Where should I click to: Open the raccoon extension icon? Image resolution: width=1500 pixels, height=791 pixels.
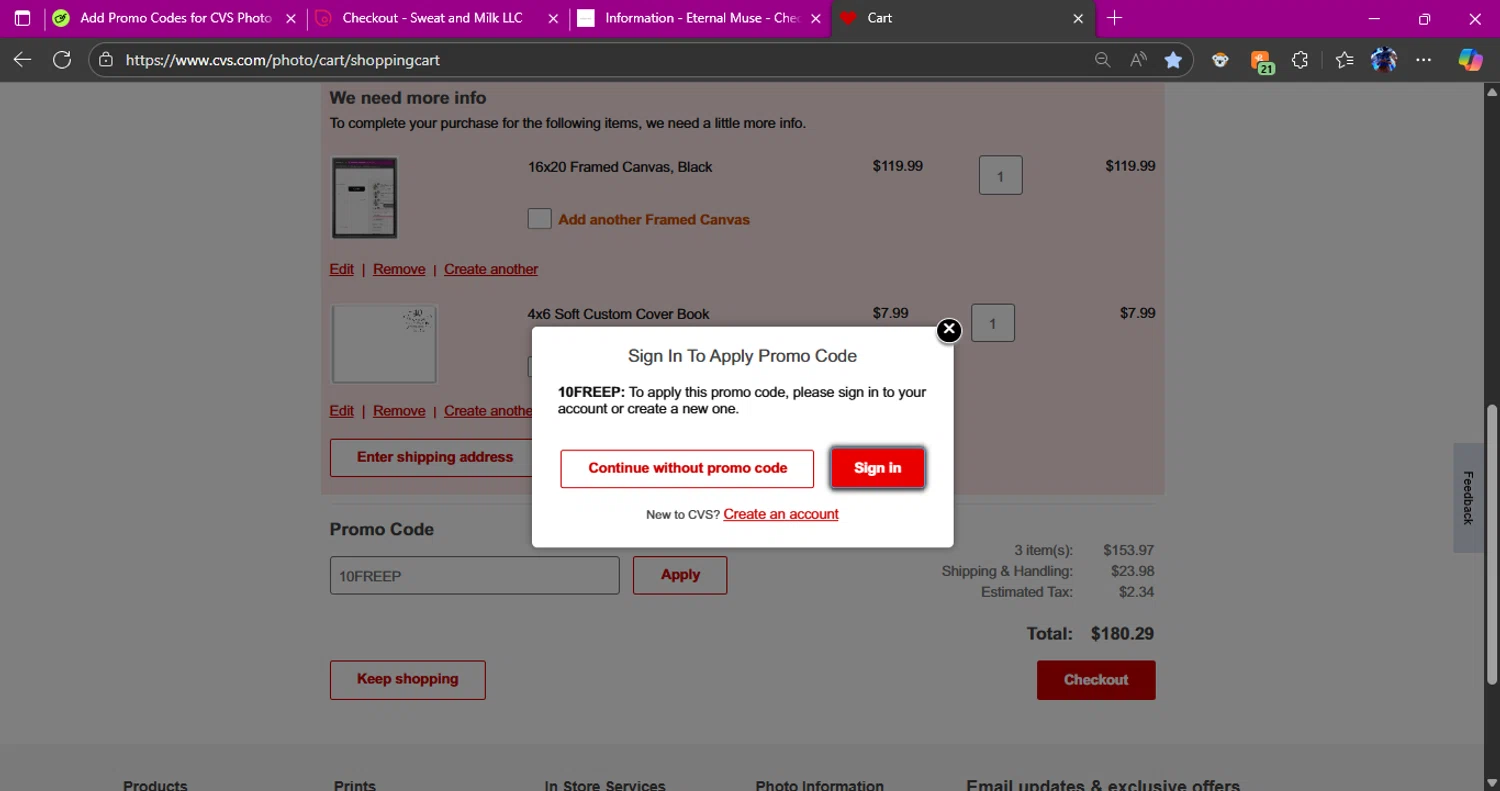tap(1220, 60)
